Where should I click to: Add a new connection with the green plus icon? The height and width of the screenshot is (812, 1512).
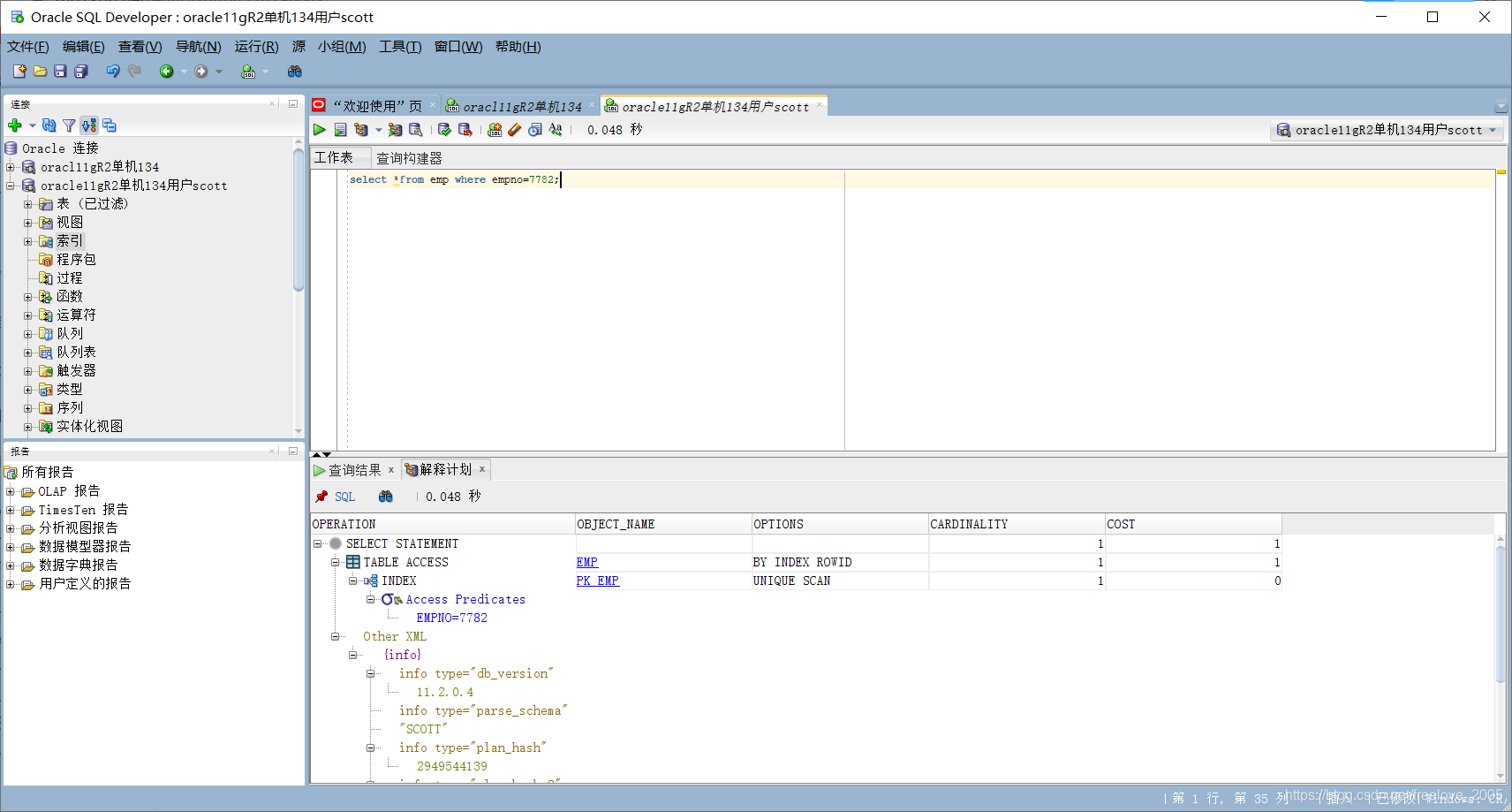(14, 125)
